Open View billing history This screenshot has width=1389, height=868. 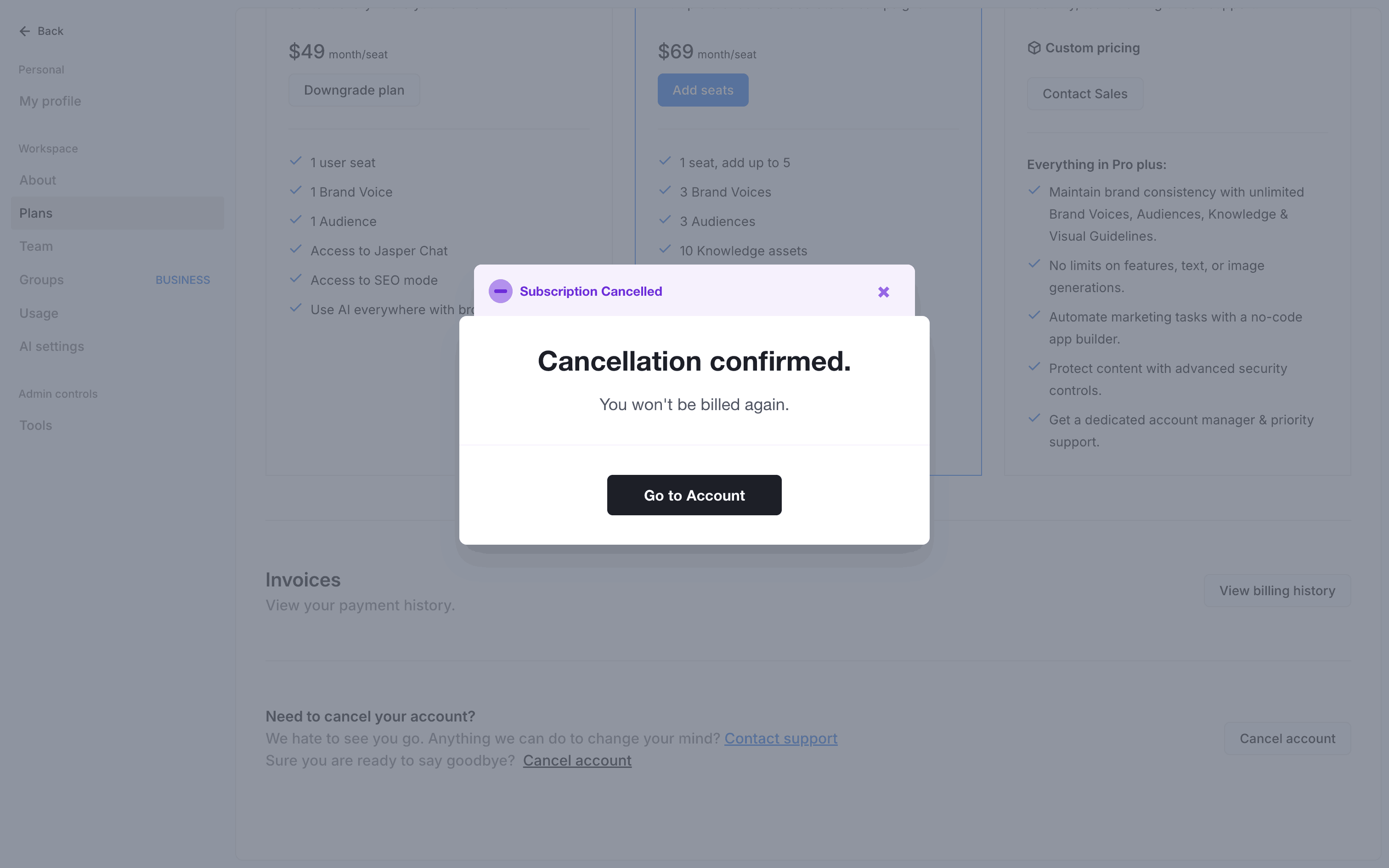click(1276, 591)
